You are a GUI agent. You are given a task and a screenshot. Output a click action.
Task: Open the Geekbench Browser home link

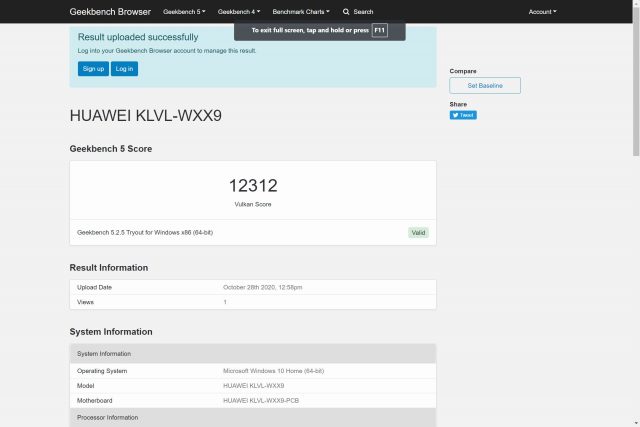[x=110, y=12]
